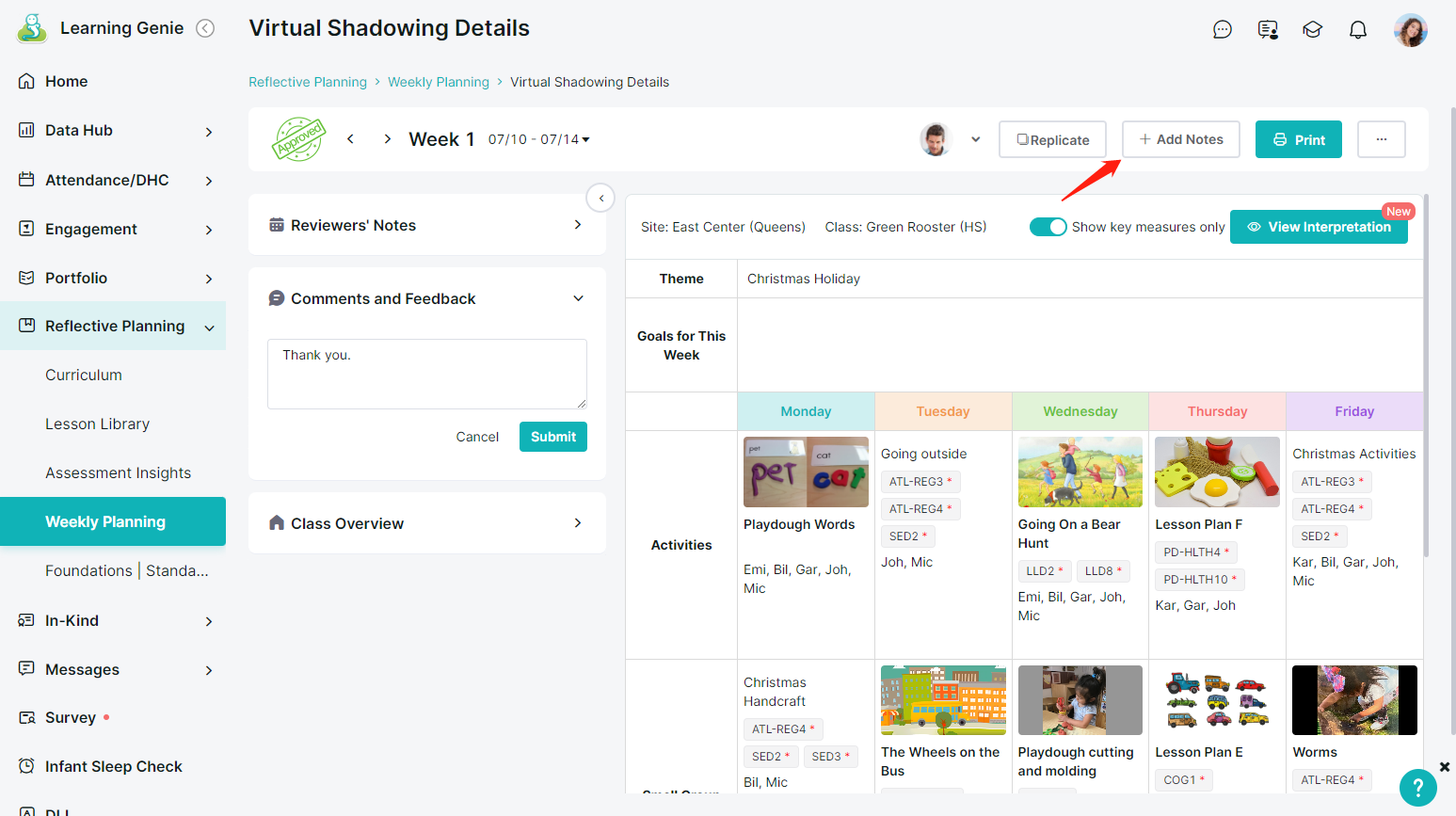This screenshot has height=816, width=1456.
Task: Expand the Class Overview panel
Action: click(x=578, y=522)
